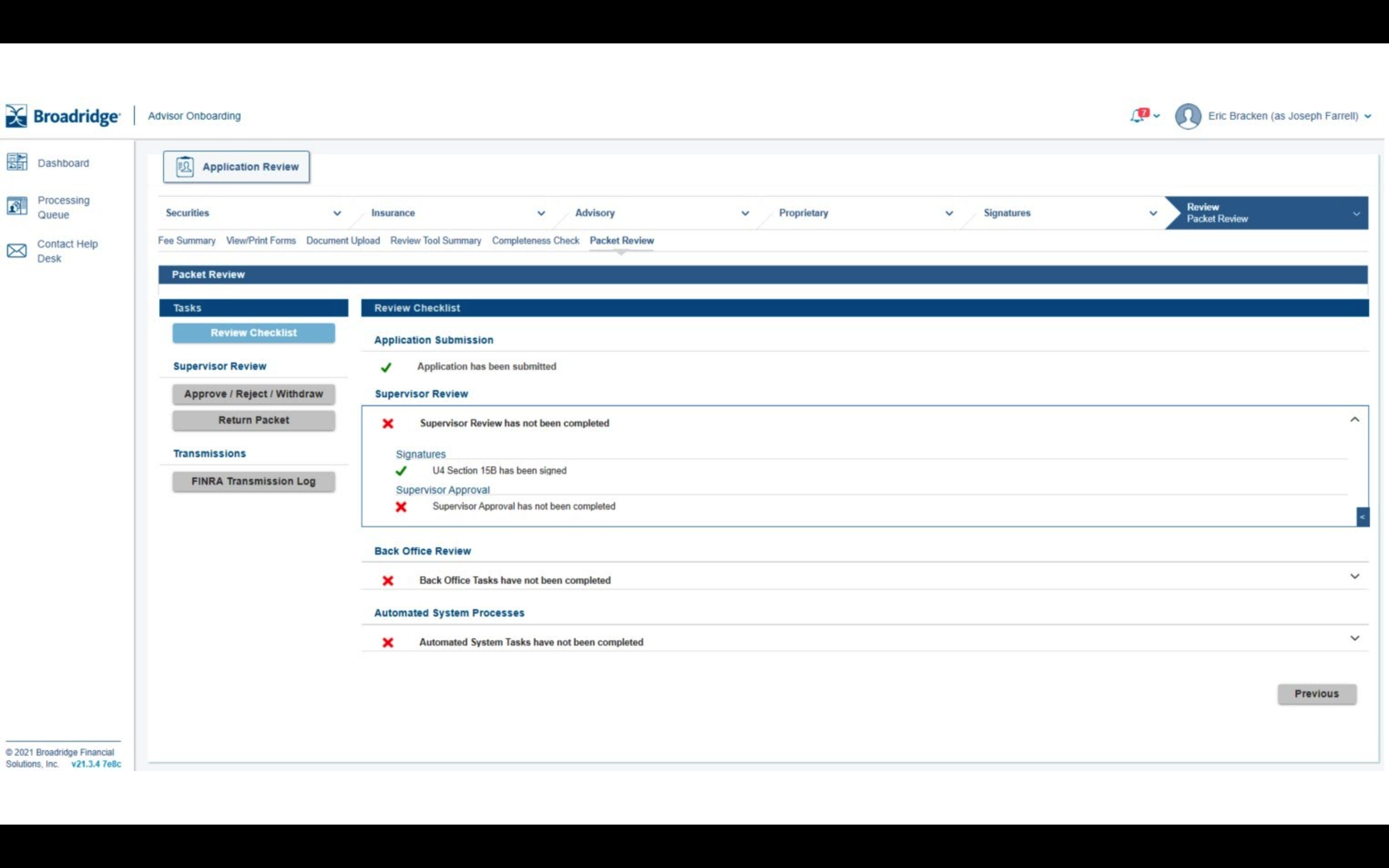
Task: Click Application Review clipboard icon
Action: [x=184, y=167]
